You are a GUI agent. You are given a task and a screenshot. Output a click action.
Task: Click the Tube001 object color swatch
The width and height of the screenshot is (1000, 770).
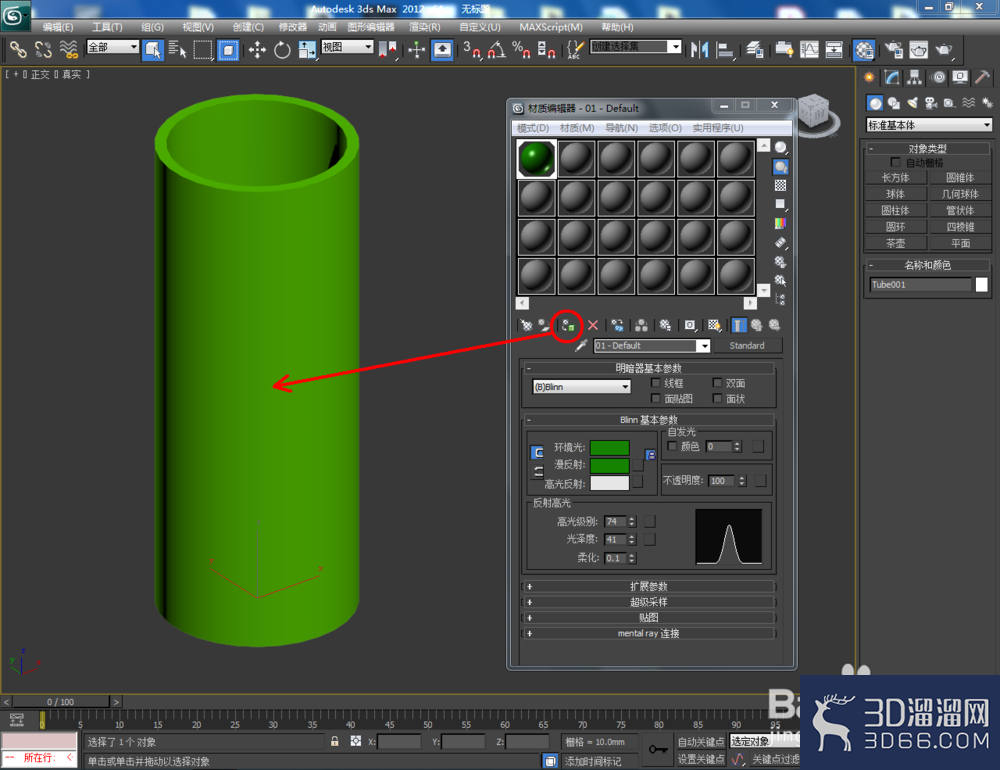point(982,285)
